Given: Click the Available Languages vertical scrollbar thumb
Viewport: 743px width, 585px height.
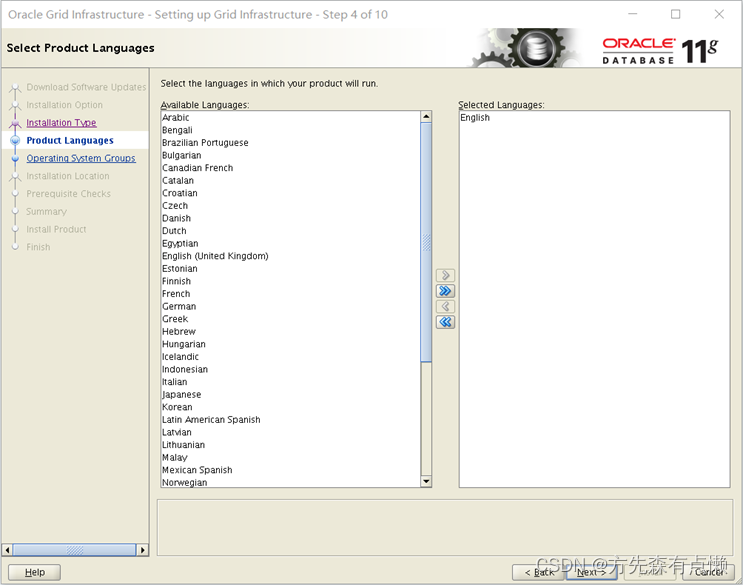Looking at the screenshot, I should 426,243.
